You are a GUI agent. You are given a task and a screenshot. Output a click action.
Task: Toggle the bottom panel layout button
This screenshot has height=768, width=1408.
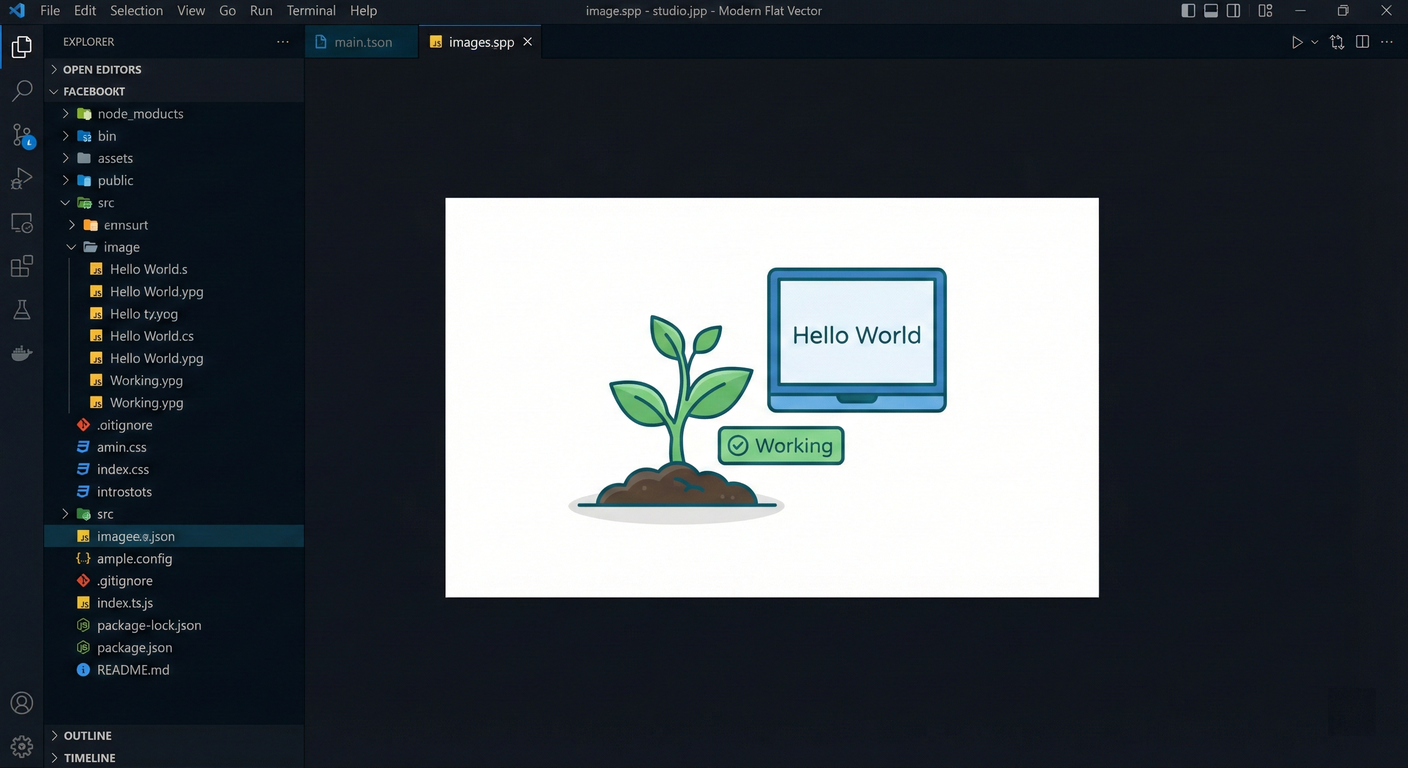(1211, 11)
